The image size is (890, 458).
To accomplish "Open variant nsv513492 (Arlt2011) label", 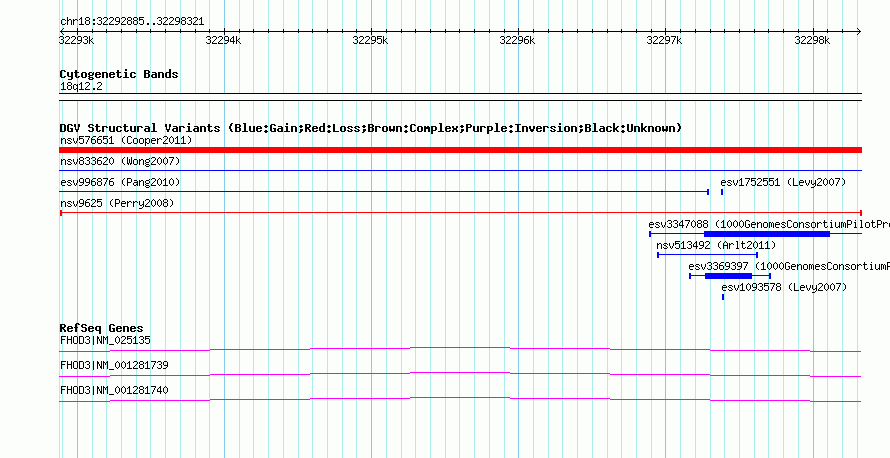I will click(x=716, y=245).
